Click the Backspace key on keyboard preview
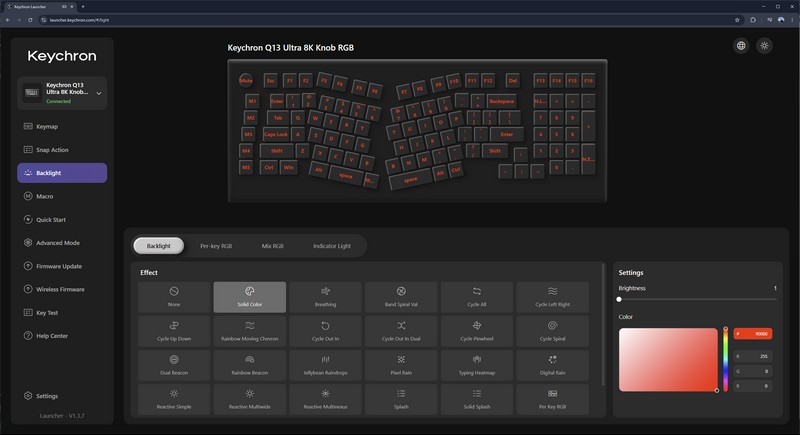This screenshot has height=435, width=800. click(x=502, y=101)
